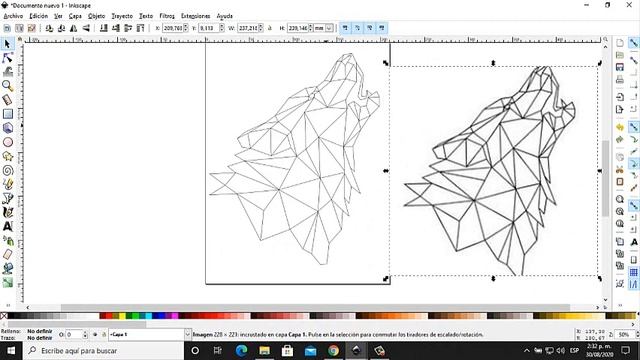Select the Gradient tool
This screenshot has height=360, width=640.
[x=7, y=282]
